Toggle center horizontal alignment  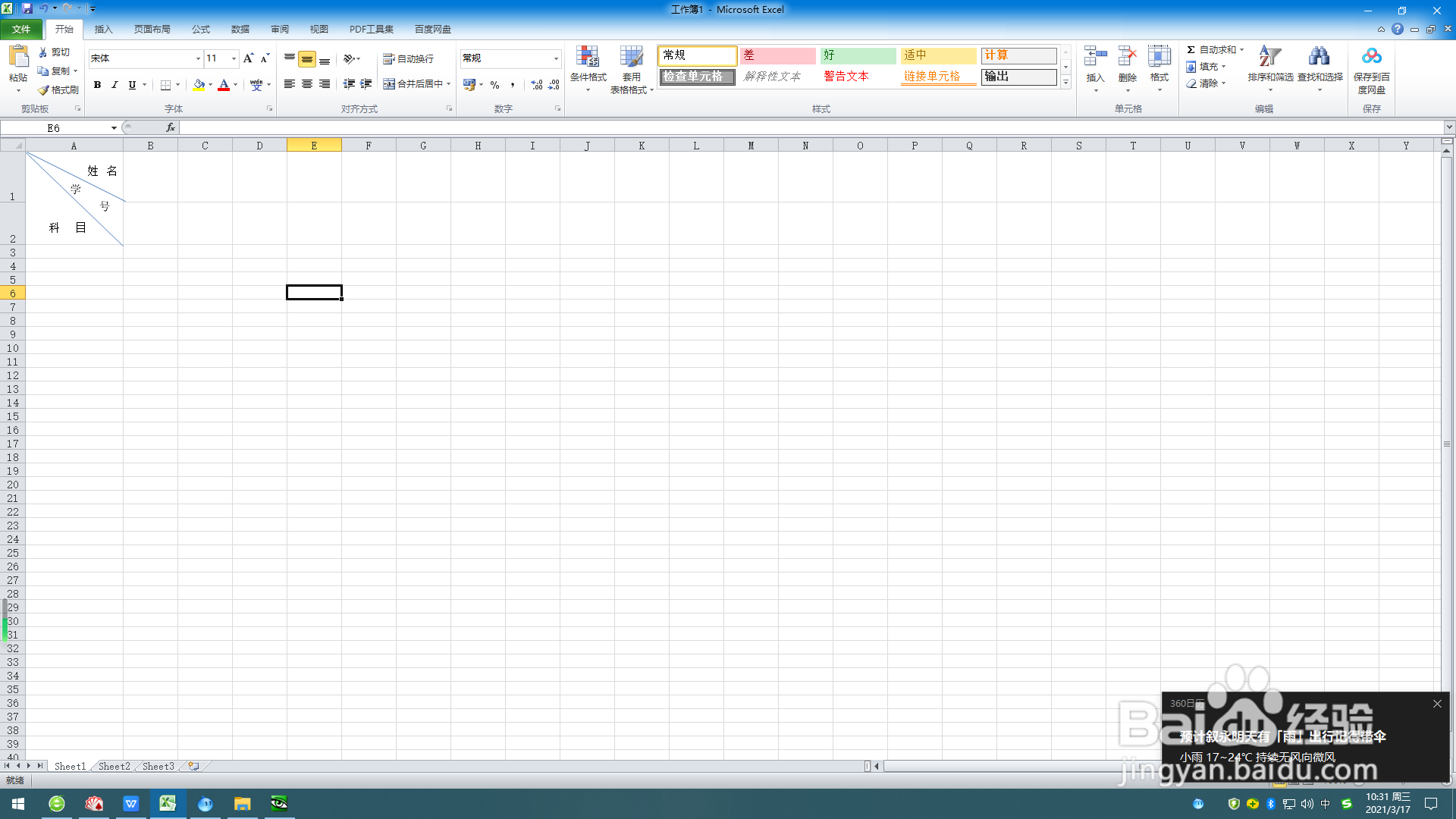[307, 84]
